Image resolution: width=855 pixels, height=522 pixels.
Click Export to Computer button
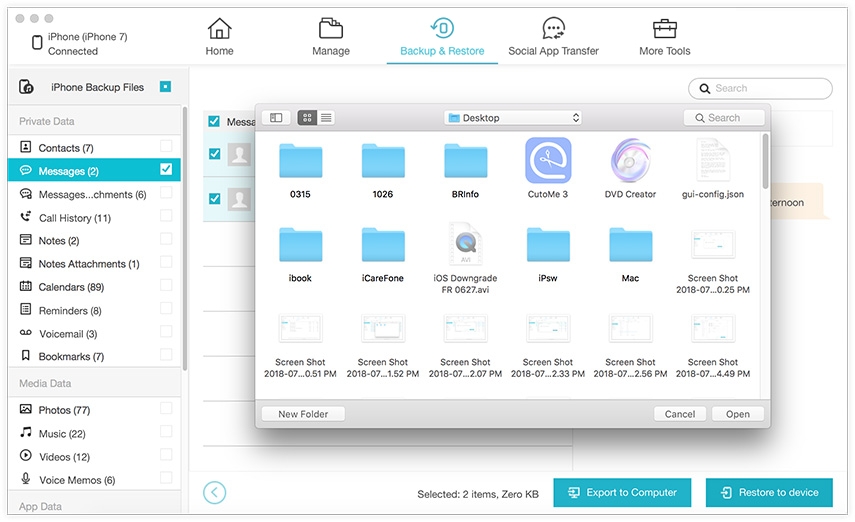point(622,493)
